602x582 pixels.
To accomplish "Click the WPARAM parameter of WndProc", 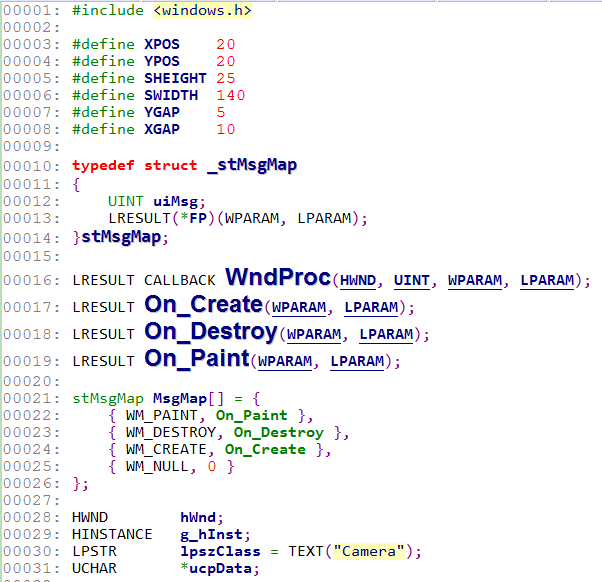I will tap(475, 280).
